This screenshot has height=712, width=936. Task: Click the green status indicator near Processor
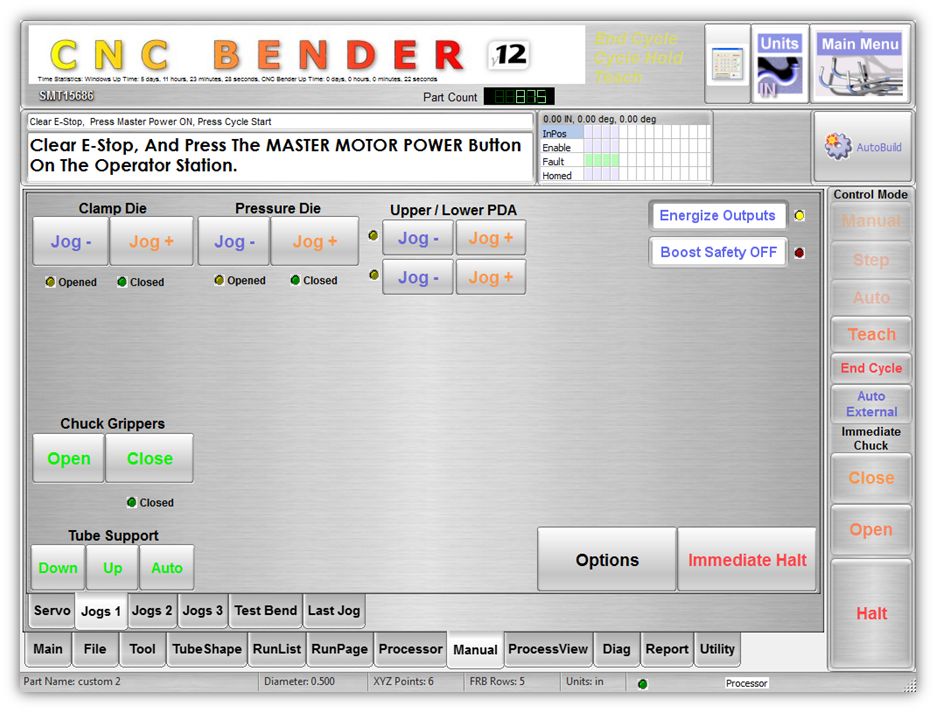pos(642,684)
